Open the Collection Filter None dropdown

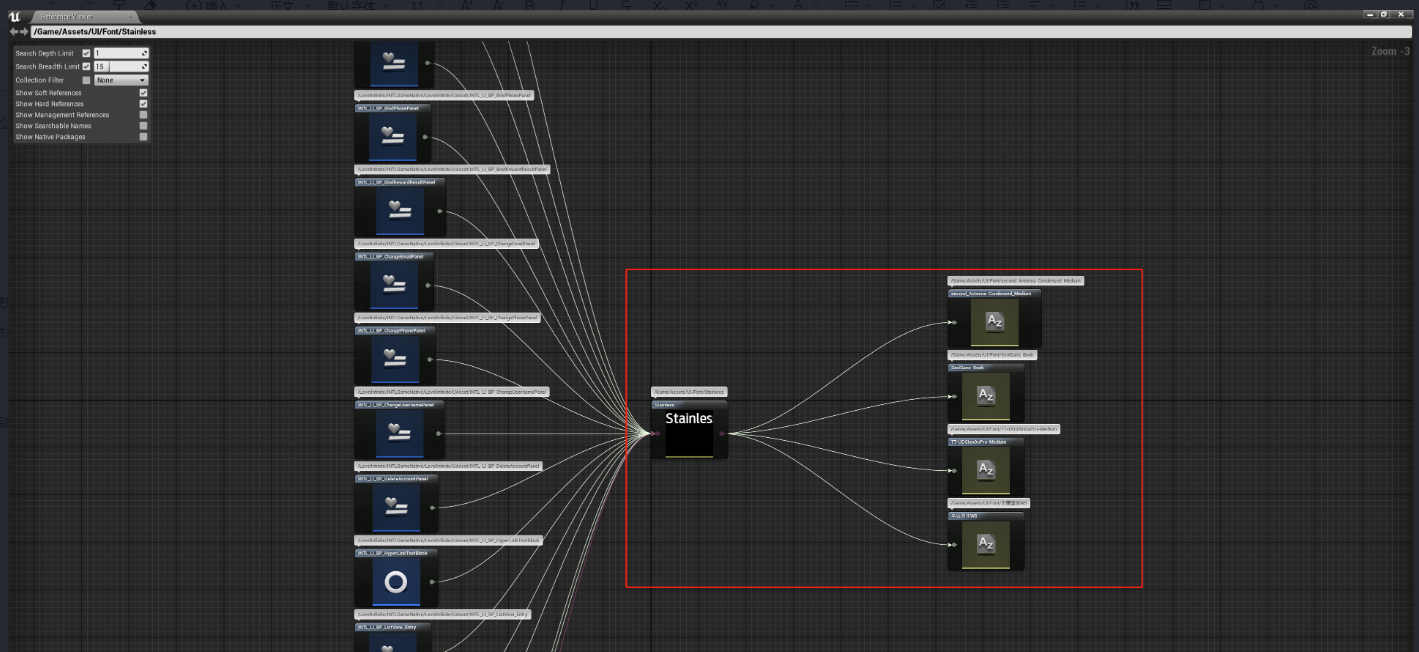(121, 80)
